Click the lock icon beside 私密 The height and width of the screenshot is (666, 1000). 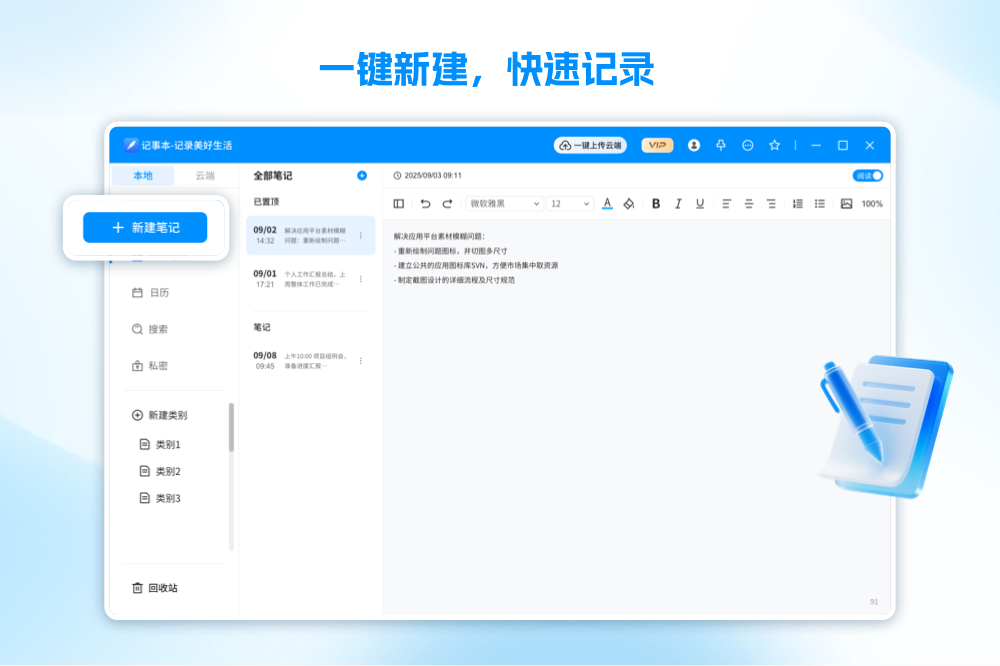click(x=137, y=366)
